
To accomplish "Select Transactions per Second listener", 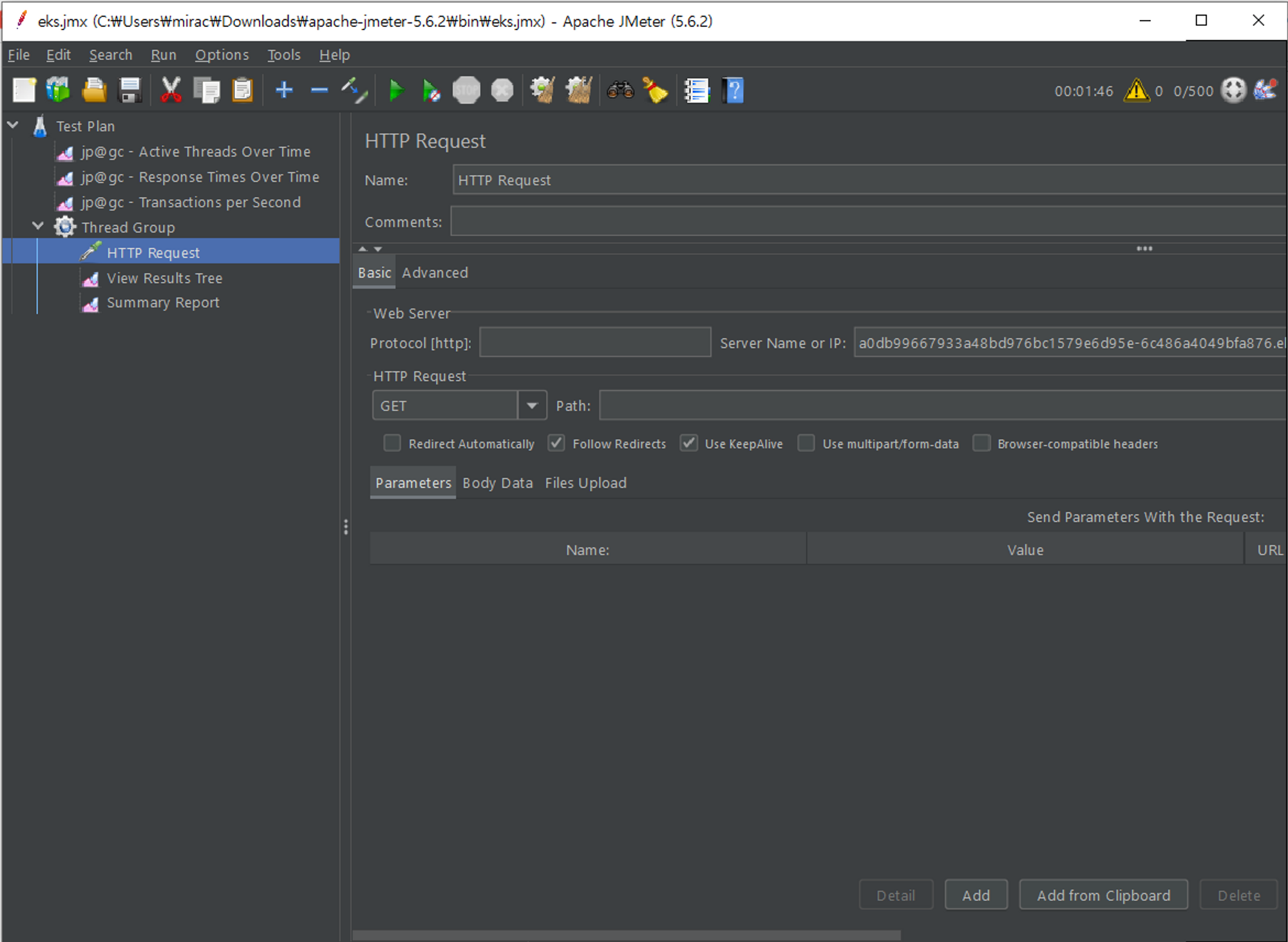I will [191, 202].
